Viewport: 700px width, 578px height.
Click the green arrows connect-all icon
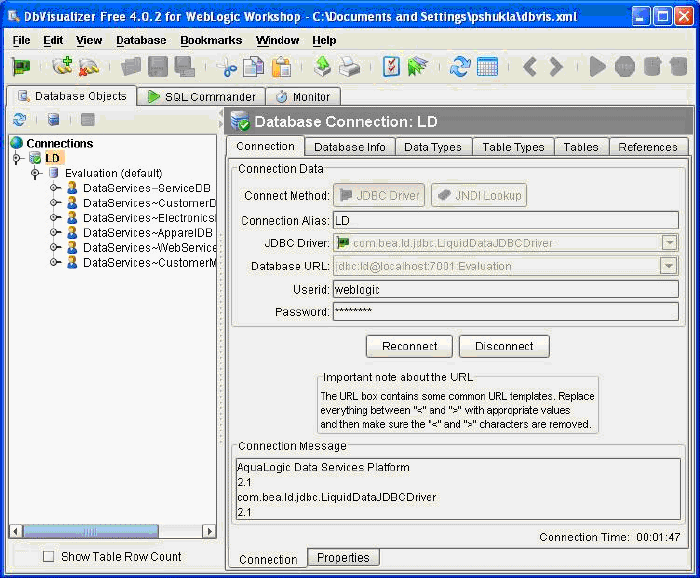(x=417, y=67)
